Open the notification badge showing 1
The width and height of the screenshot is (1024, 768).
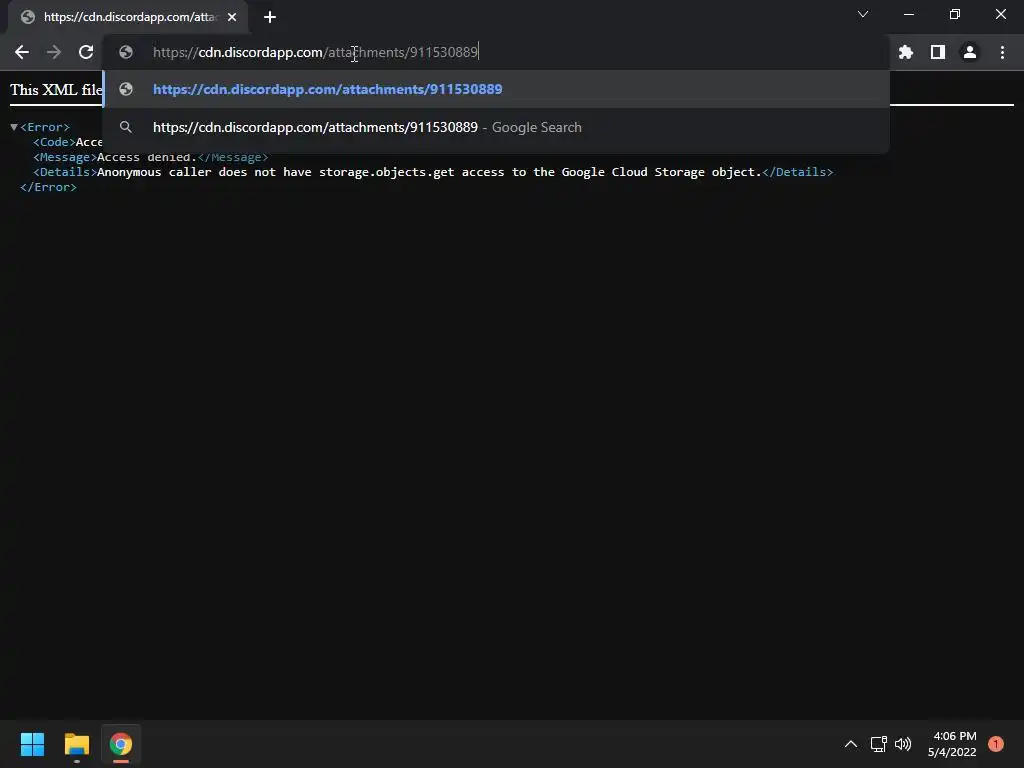[x=996, y=744]
